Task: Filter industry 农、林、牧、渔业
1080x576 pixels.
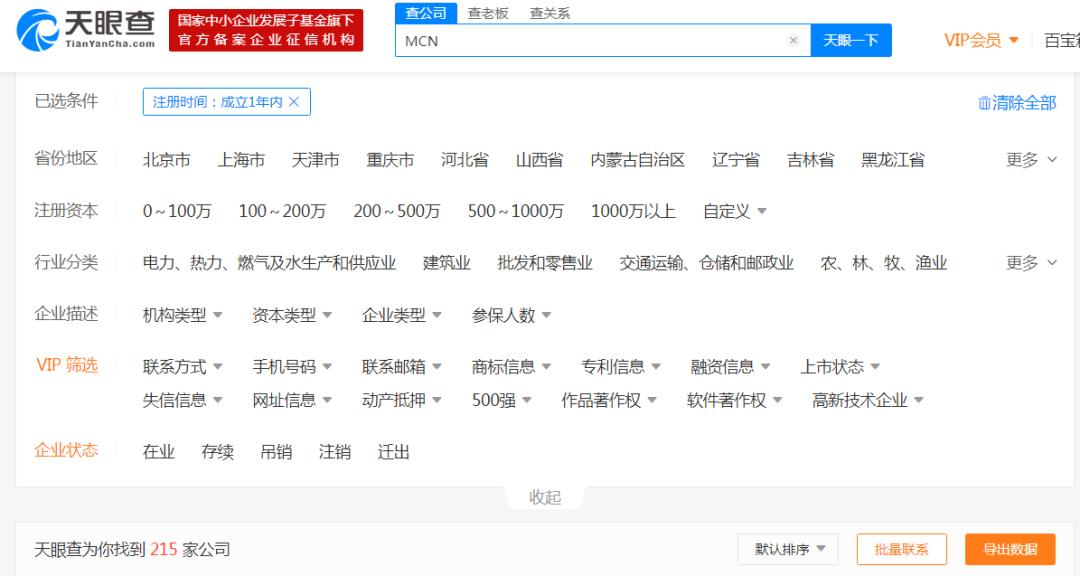Action: (x=884, y=263)
